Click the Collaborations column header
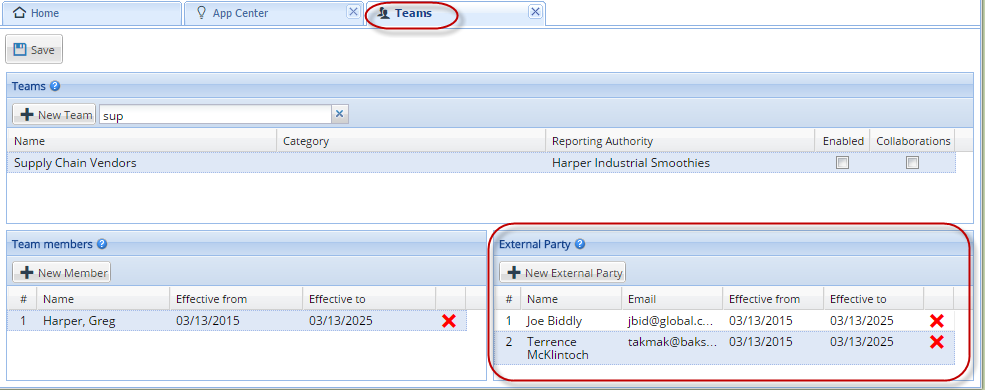 913,141
